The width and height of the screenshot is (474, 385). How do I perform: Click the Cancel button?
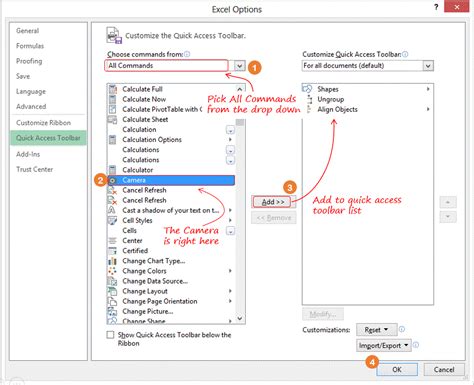pos(444,369)
